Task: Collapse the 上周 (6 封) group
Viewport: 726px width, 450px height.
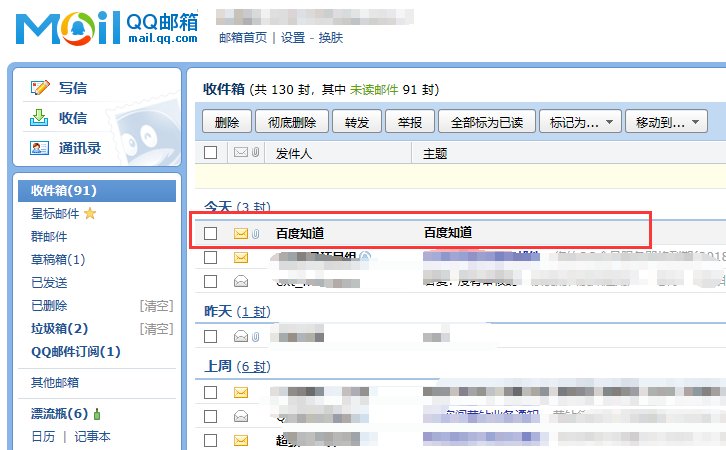Action: 237,367
